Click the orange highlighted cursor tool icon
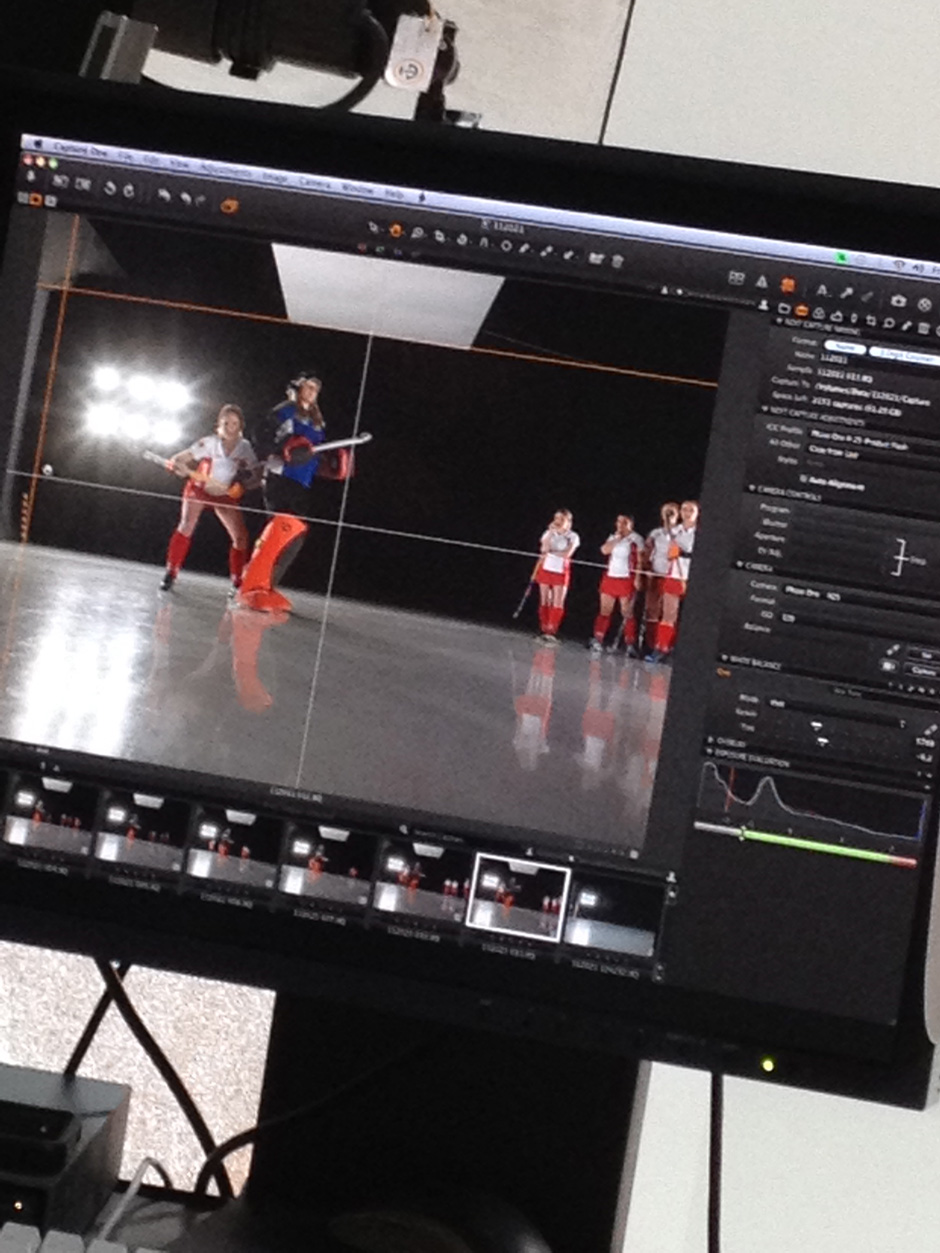The width and height of the screenshot is (940, 1253). pos(396,230)
